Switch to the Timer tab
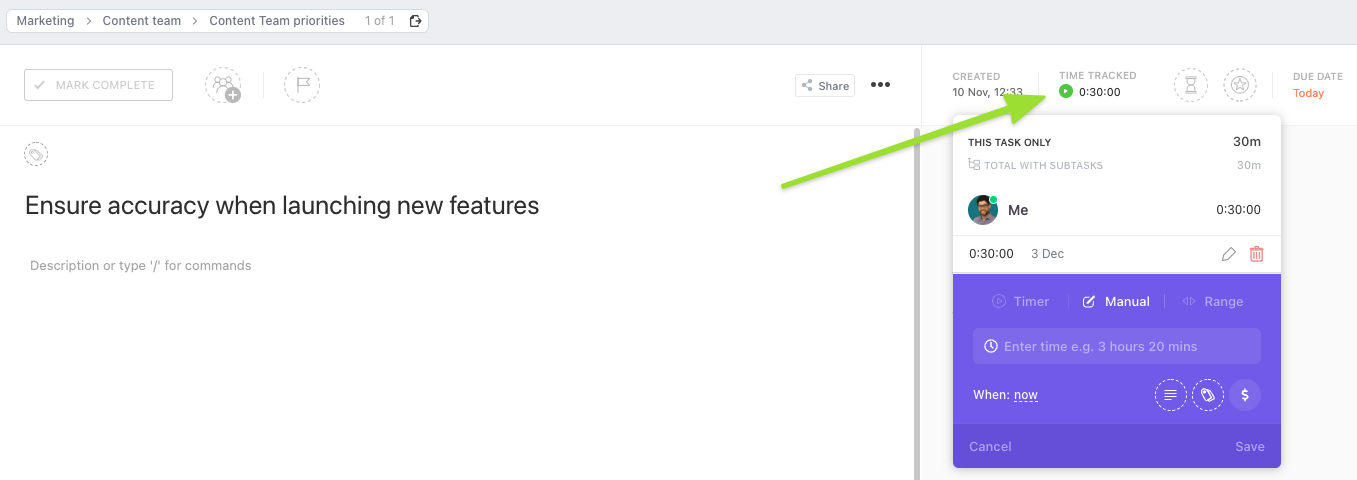1357x480 pixels. click(1021, 302)
